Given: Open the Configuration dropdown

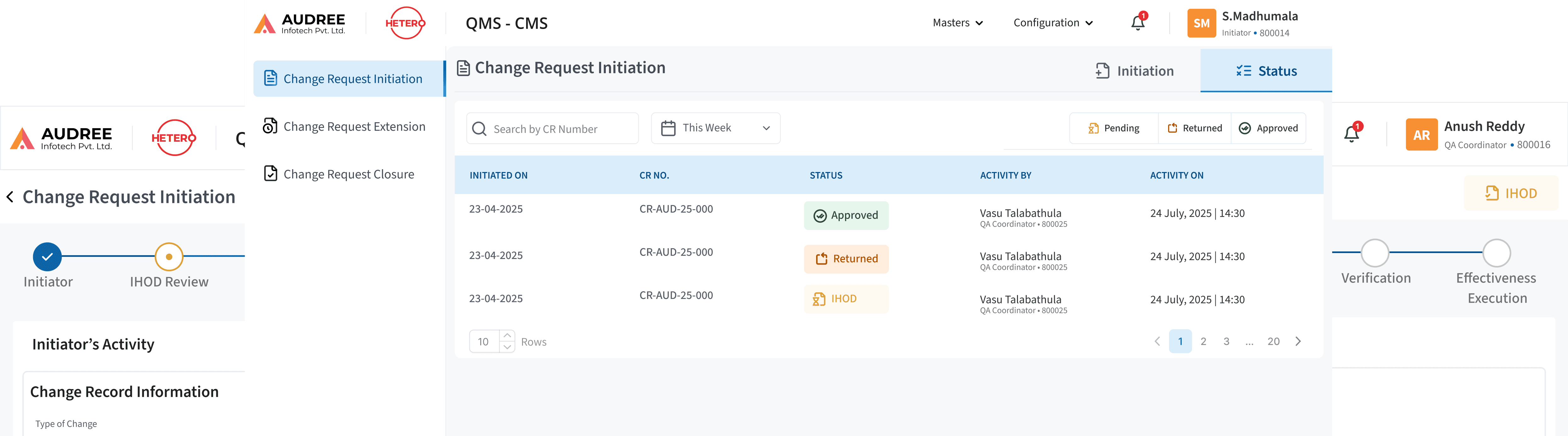Looking at the screenshot, I should coord(1053,23).
